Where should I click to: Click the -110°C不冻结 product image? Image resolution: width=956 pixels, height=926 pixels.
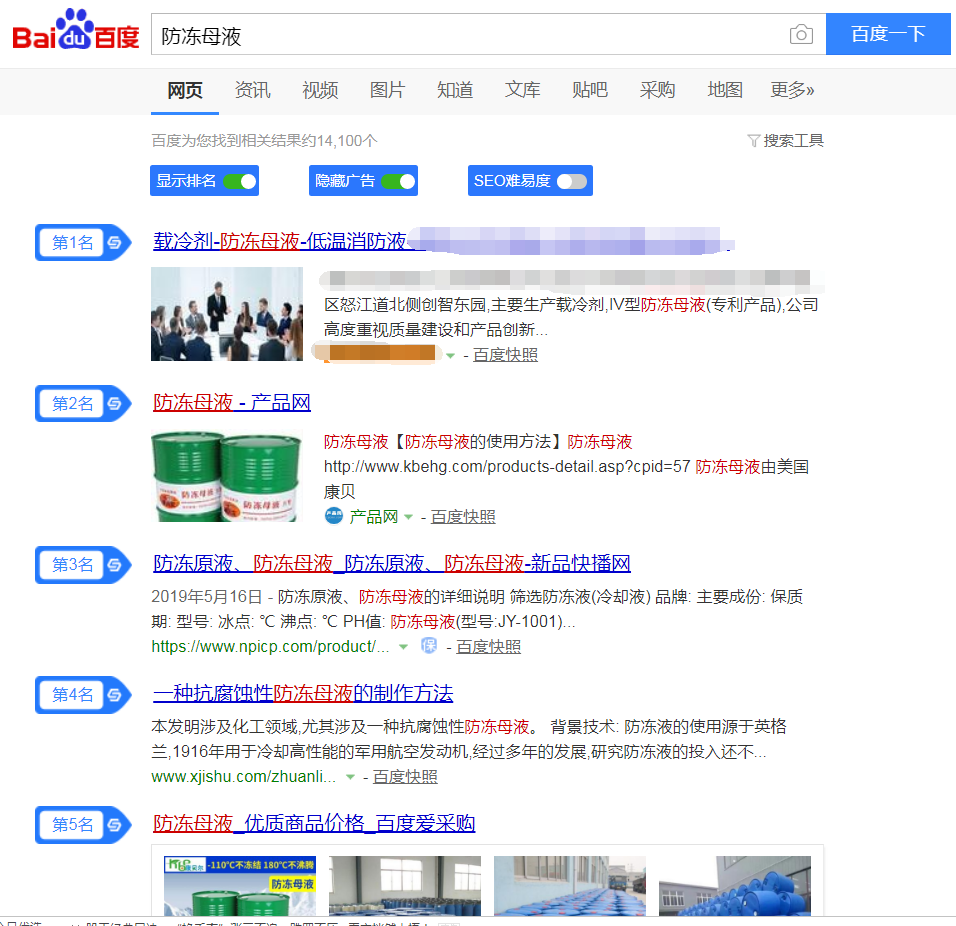240,886
